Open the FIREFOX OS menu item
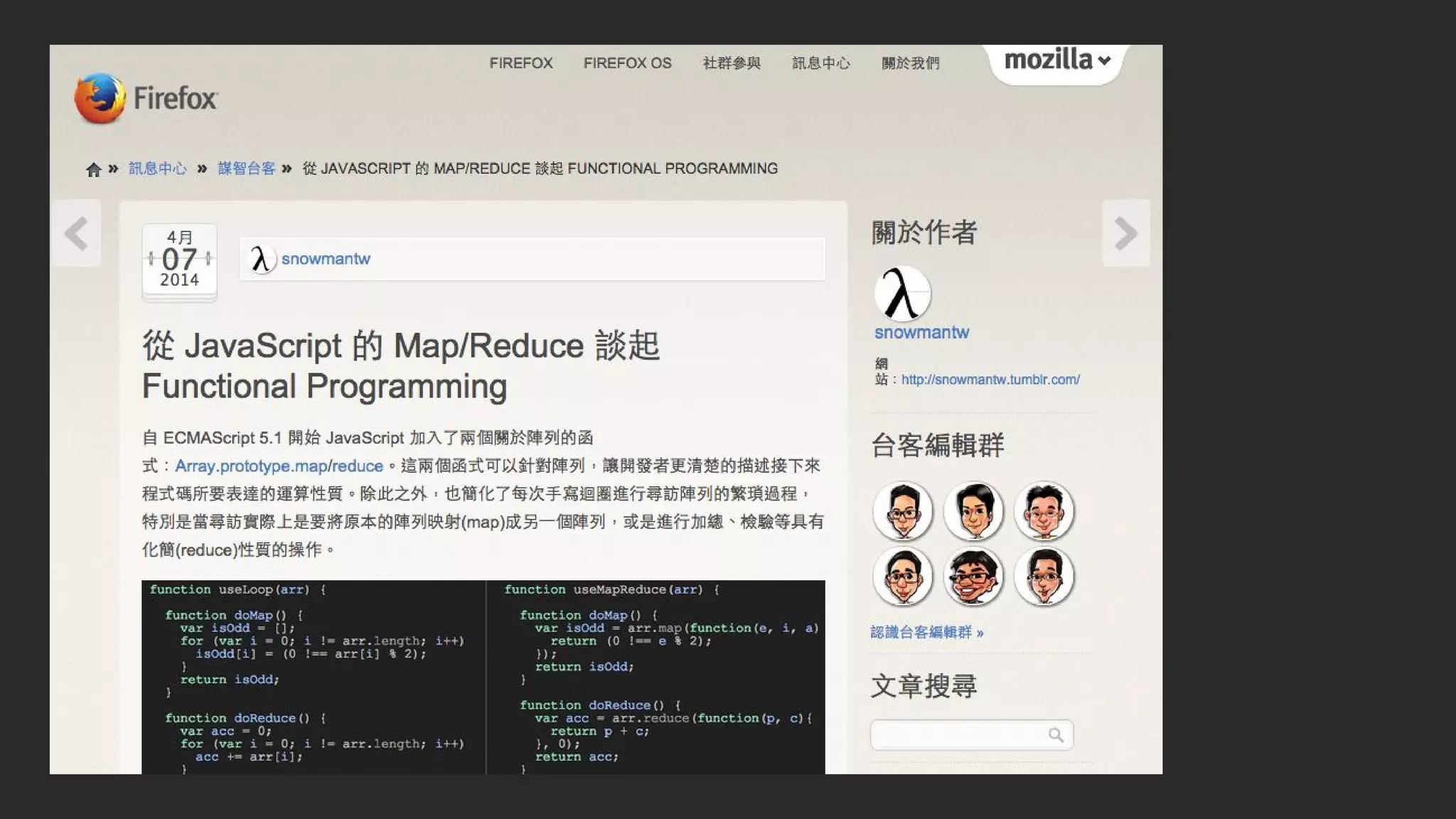1456x819 pixels. click(x=627, y=63)
